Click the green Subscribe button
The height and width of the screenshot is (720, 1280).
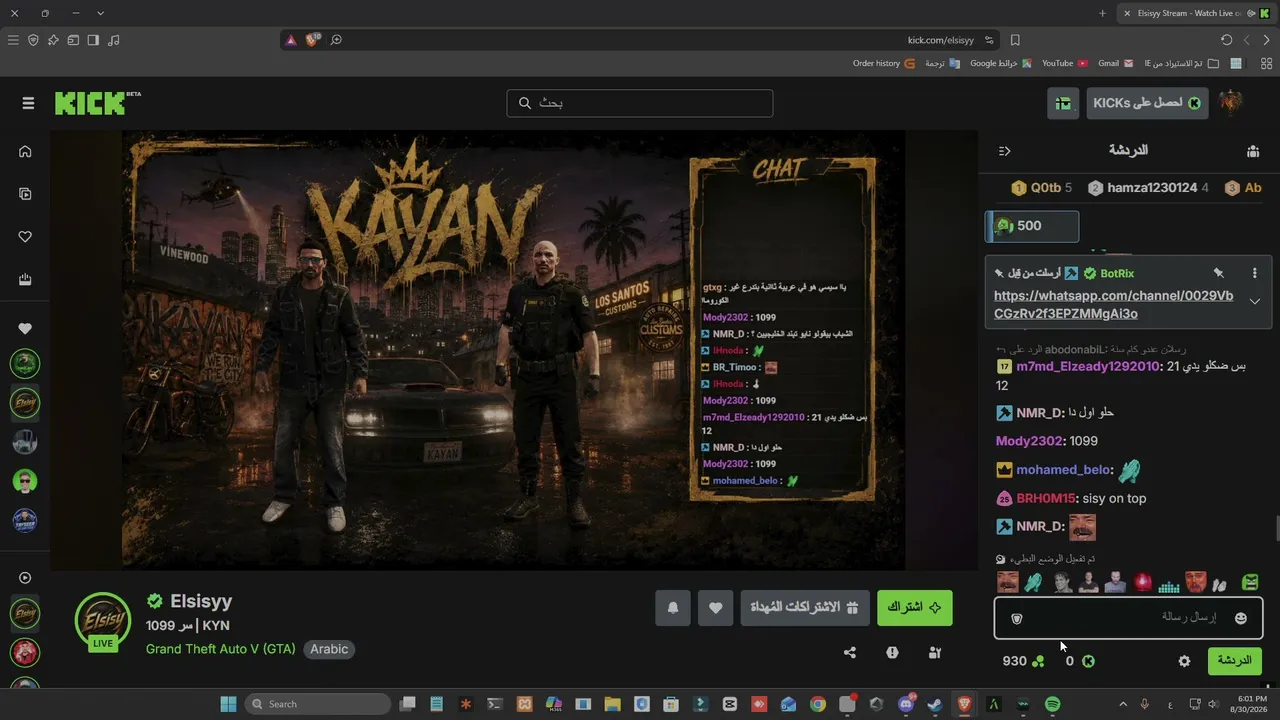915,607
